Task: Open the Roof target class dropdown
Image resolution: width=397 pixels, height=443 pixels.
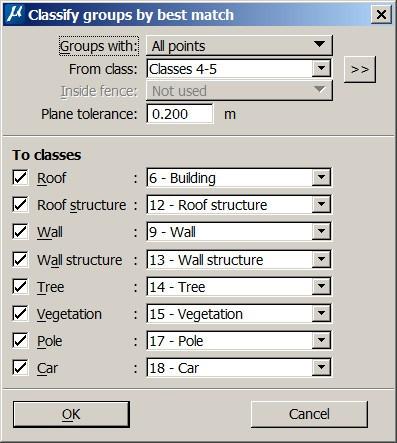Action: 239,177
